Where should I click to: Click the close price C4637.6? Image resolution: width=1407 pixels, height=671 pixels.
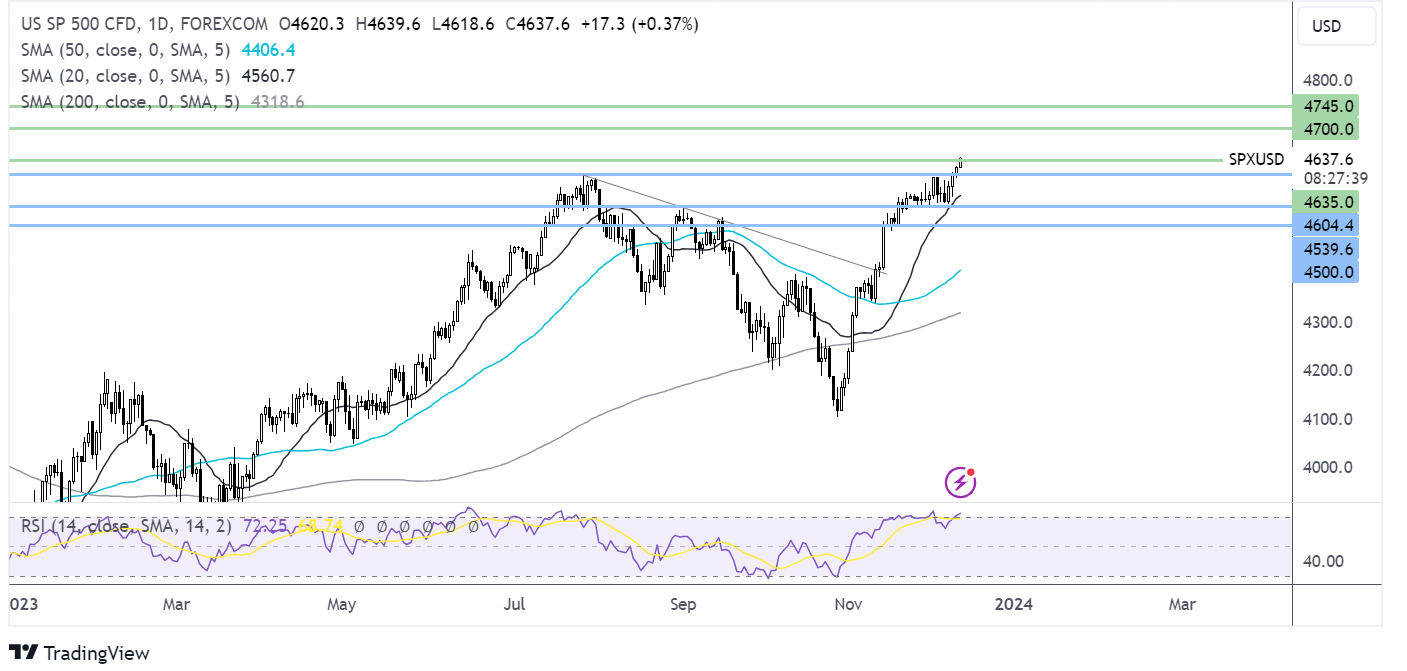point(536,23)
